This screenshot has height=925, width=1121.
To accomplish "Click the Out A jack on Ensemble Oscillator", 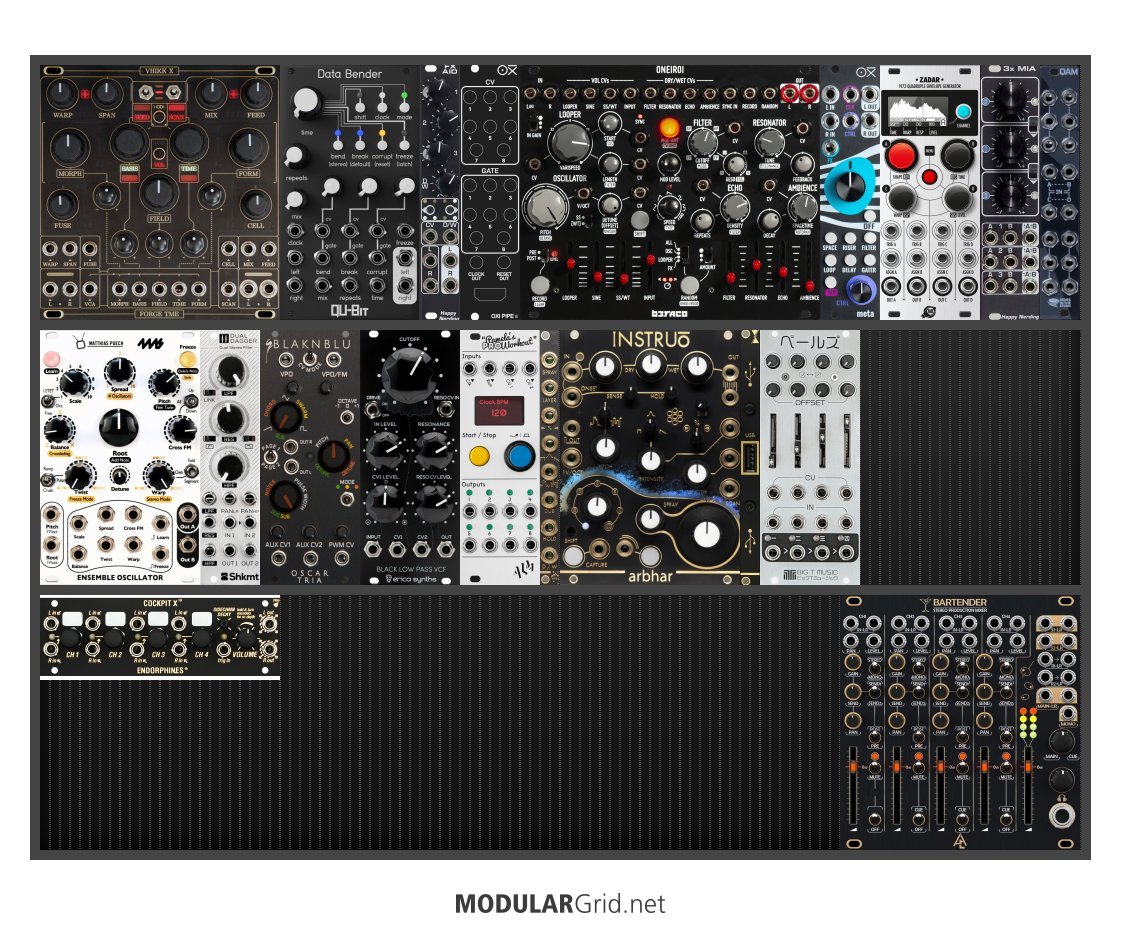I will coord(188,515).
